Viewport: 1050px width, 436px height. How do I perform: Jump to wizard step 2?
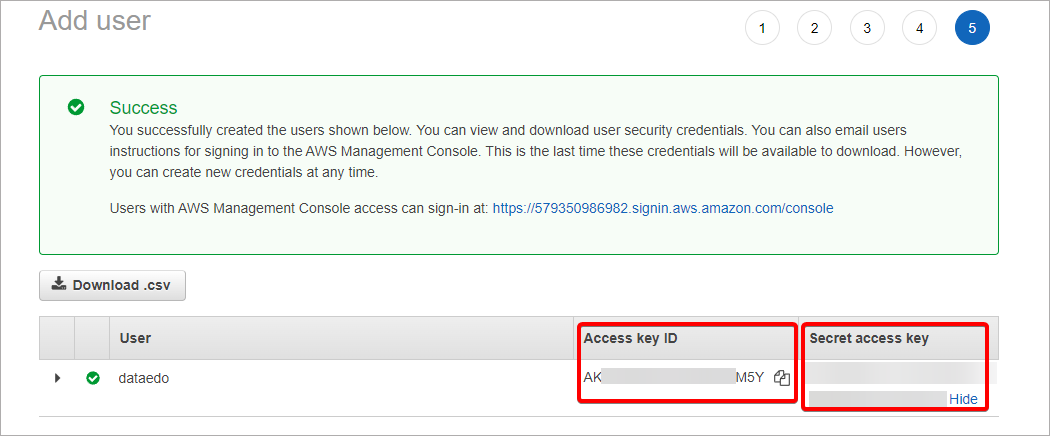(x=814, y=28)
